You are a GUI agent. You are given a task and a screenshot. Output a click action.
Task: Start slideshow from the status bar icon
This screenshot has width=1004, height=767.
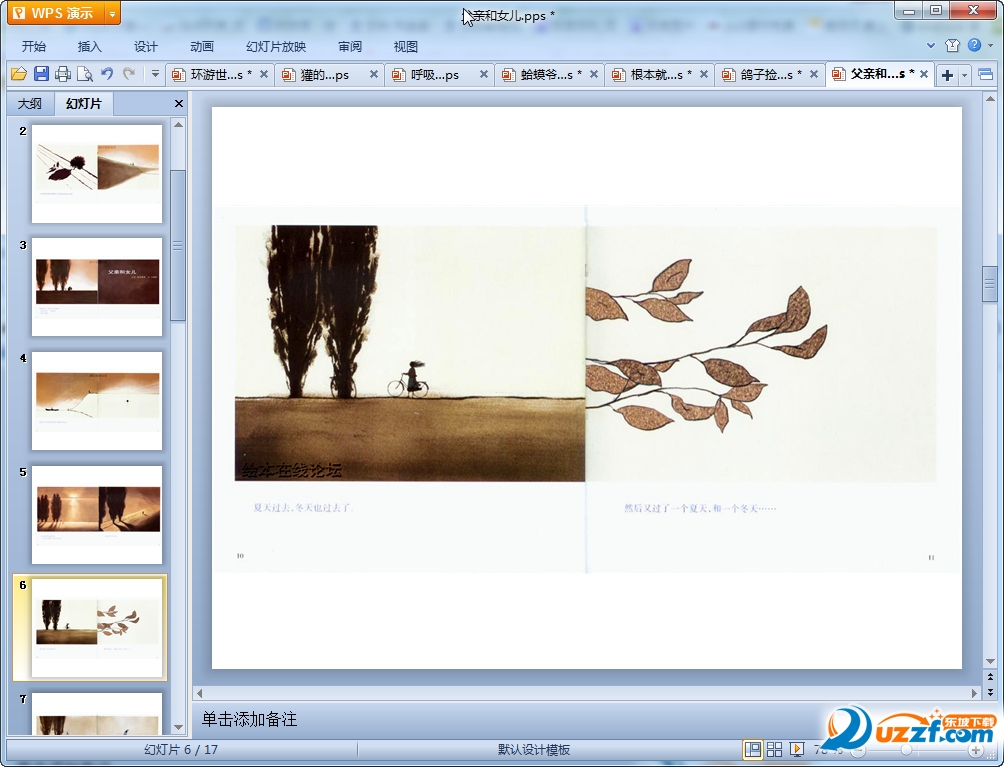(x=797, y=749)
